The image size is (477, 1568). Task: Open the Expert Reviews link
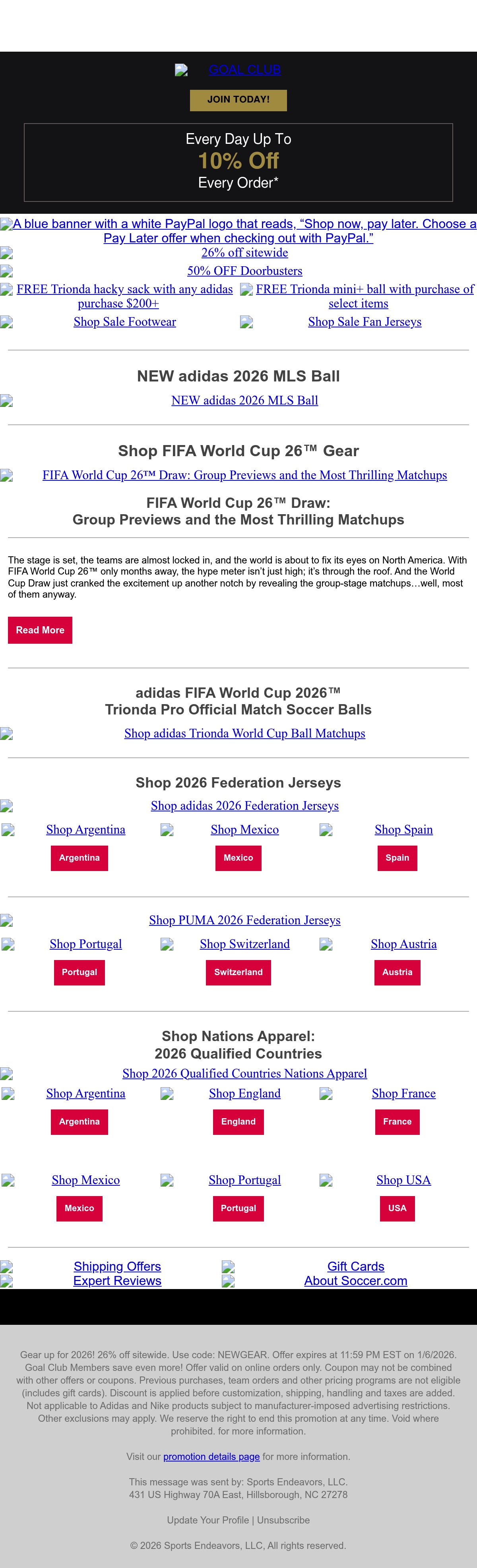(117, 1281)
